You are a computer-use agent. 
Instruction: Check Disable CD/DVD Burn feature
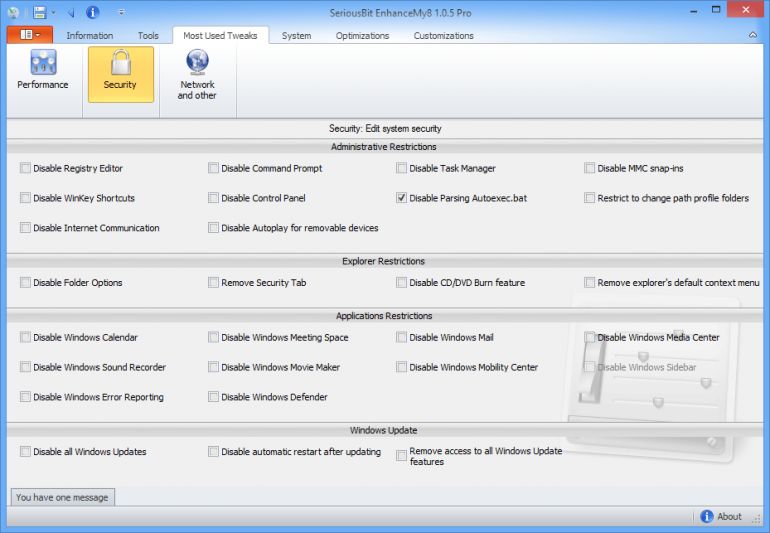(401, 282)
